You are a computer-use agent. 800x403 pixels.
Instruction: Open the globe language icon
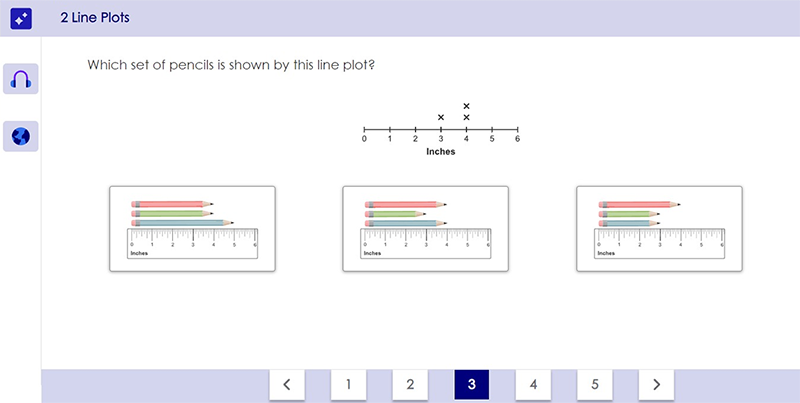click(21, 136)
